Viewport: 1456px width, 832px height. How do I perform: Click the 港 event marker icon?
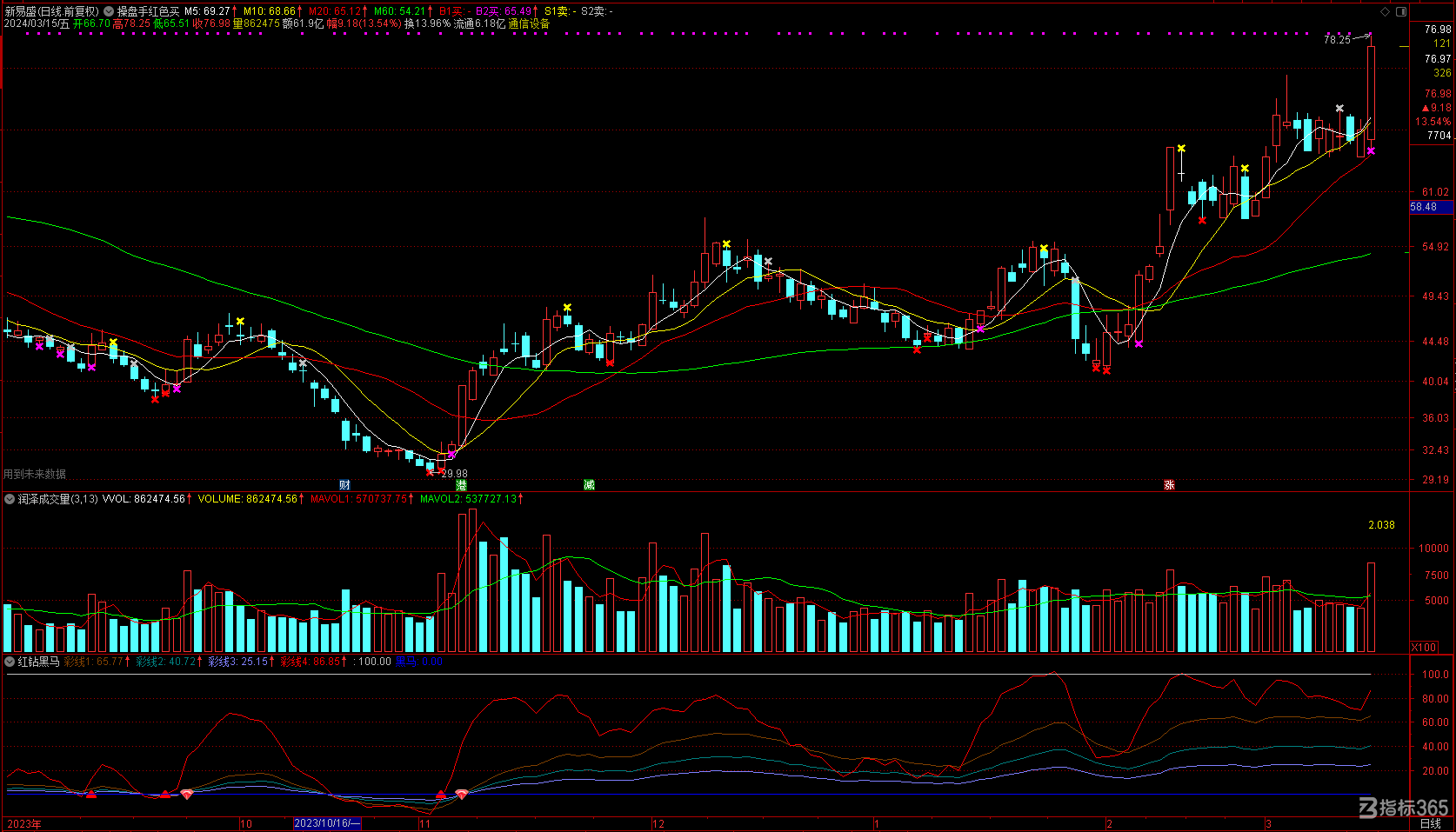pyautogui.click(x=461, y=485)
